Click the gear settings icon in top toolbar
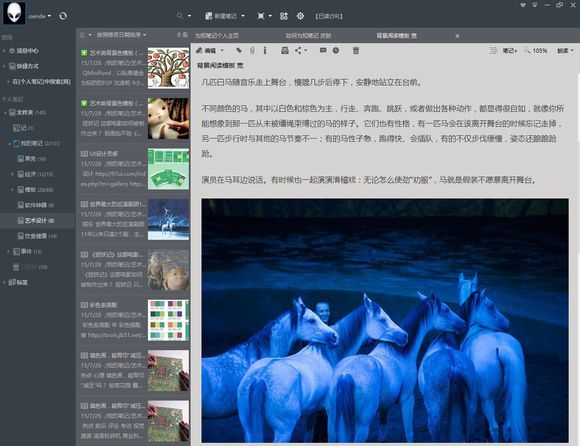The image size is (580, 446). [x=300, y=16]
